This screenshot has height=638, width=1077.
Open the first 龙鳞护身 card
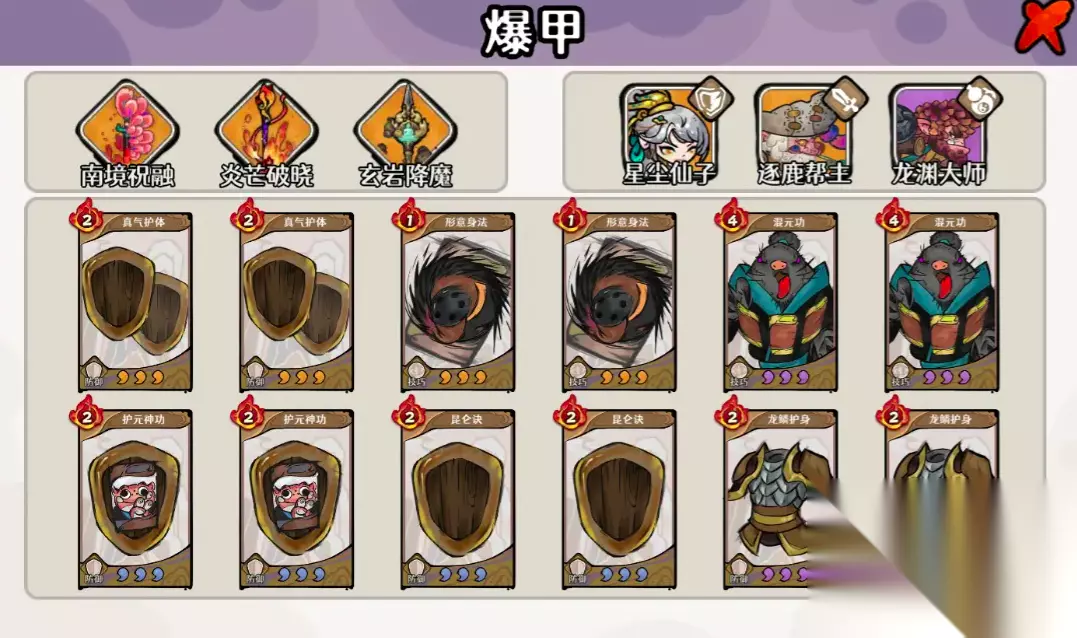[780, 499]
